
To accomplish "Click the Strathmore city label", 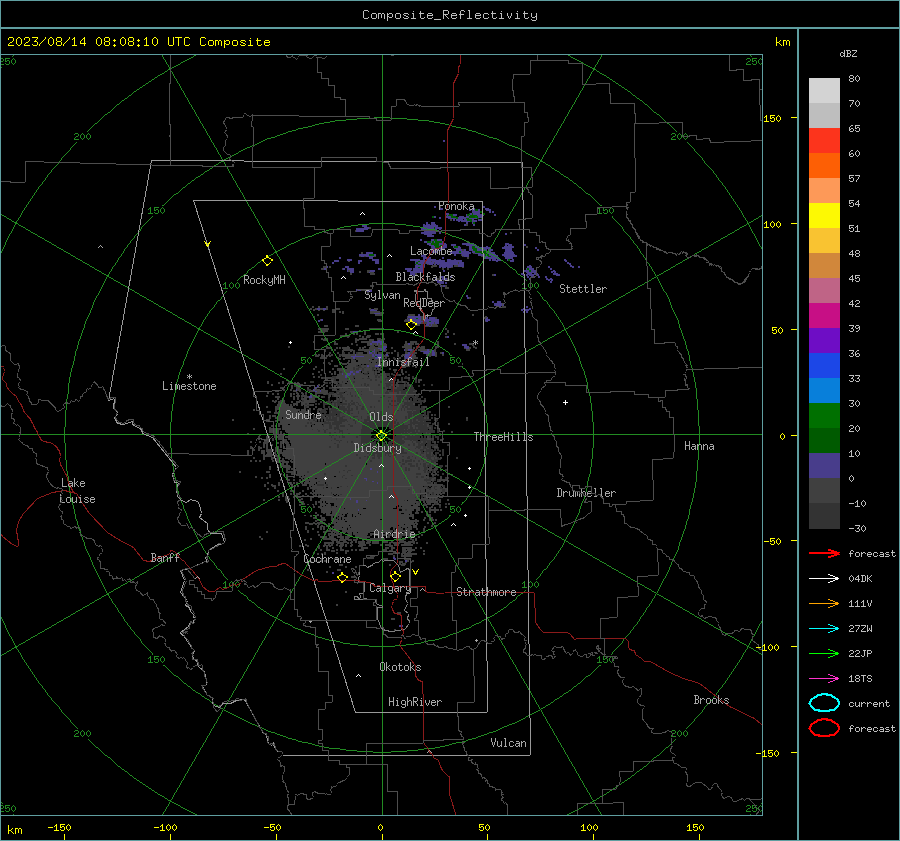I will tap(486, 592).
